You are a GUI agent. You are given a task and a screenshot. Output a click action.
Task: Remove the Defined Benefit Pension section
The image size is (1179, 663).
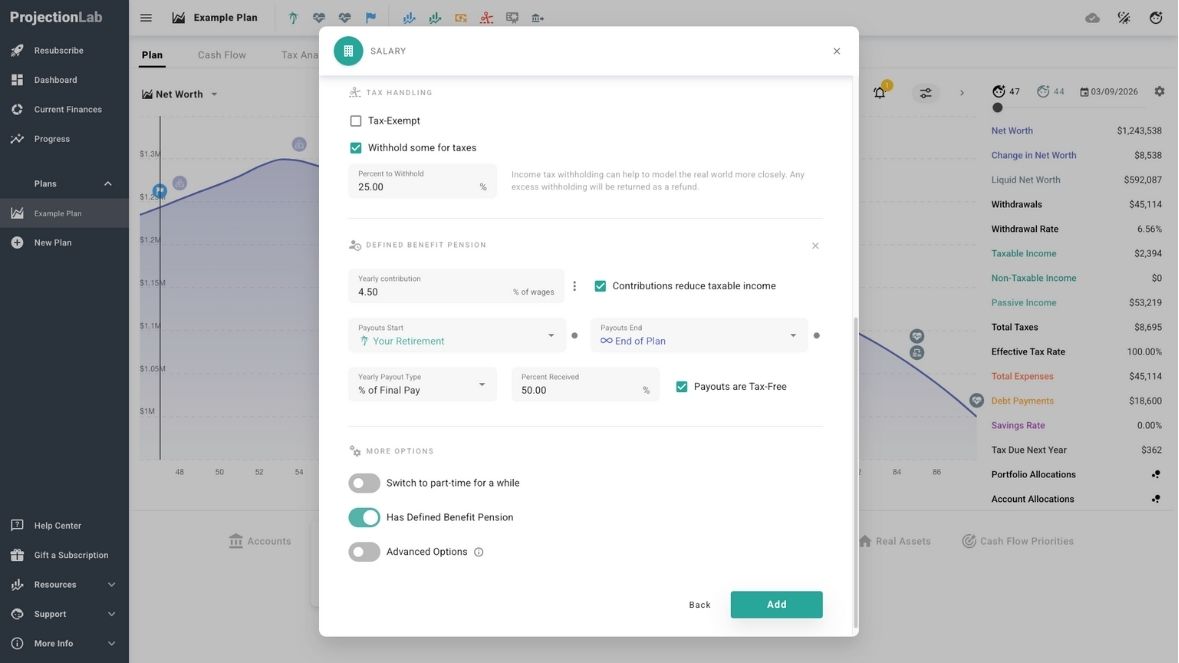pyautogui.click(x=815, y=245)
